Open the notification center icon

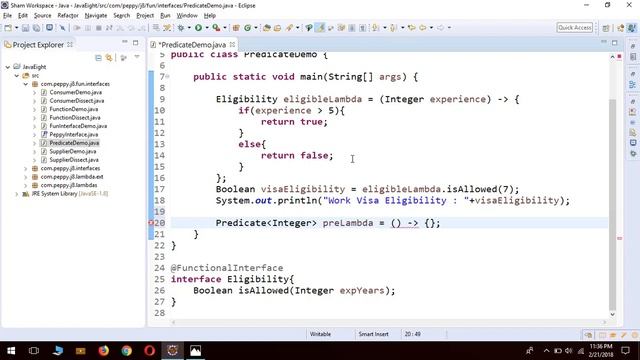click(626, 351)
